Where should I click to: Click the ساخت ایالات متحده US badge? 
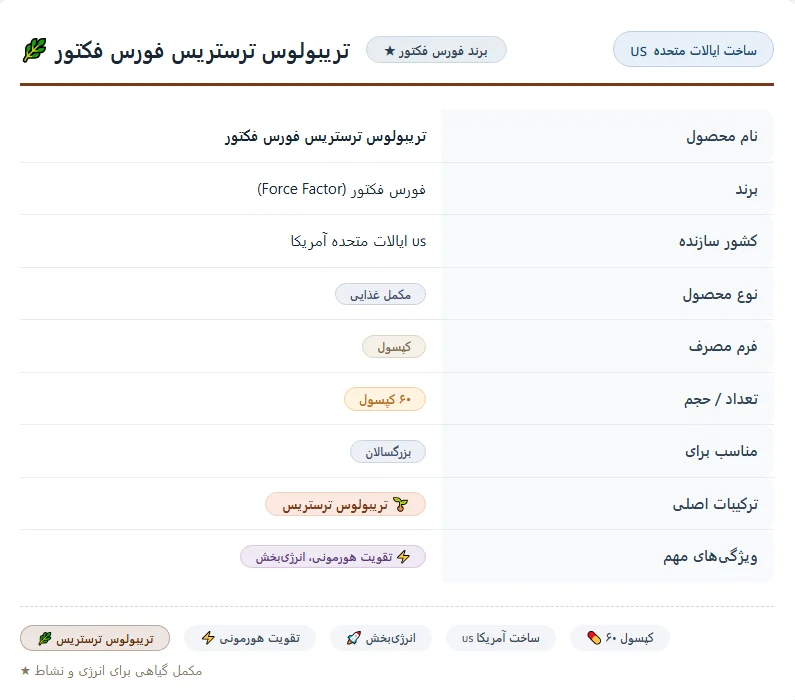(693, 50)
